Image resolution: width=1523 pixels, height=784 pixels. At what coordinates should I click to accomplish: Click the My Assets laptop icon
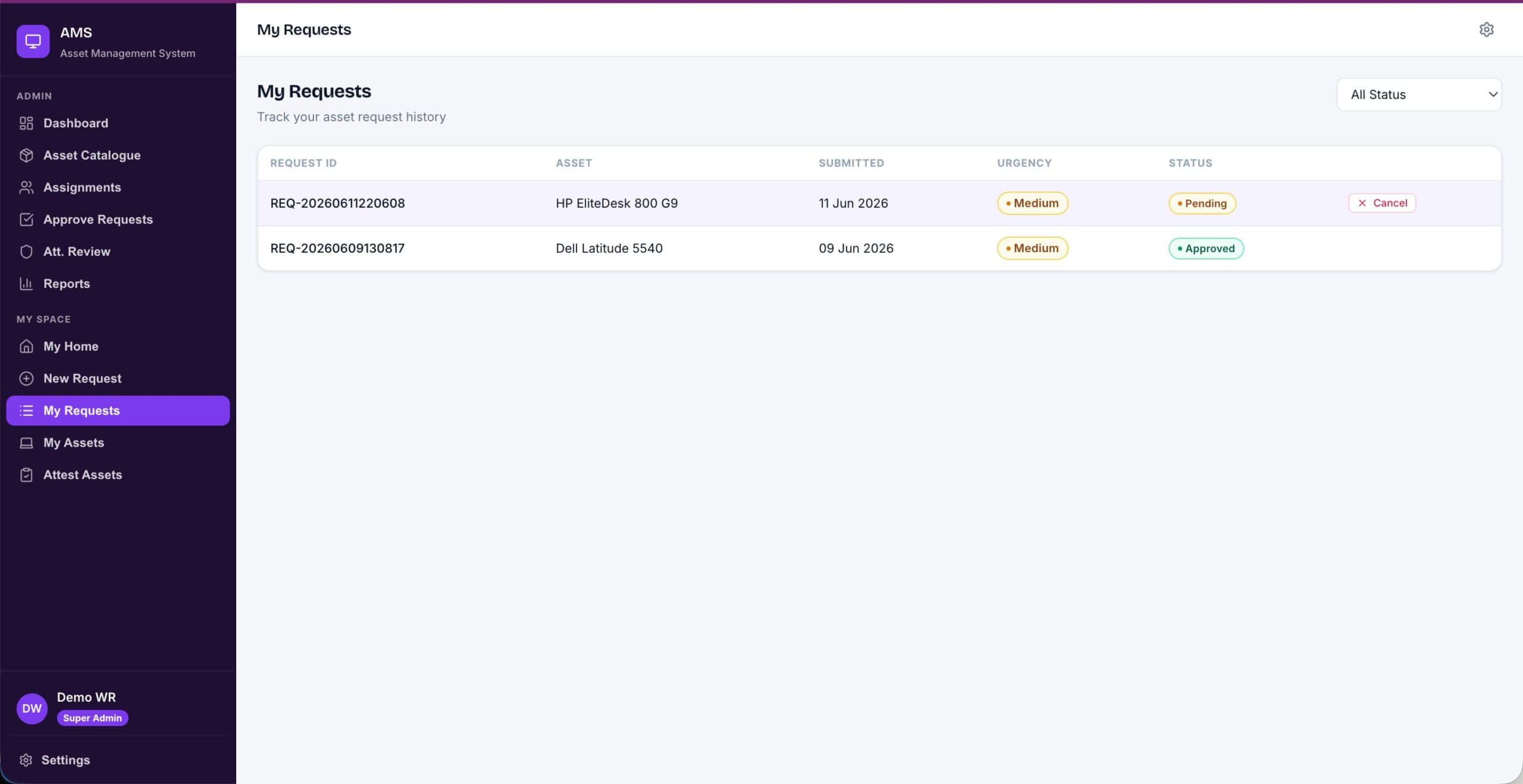coord(26,443)
